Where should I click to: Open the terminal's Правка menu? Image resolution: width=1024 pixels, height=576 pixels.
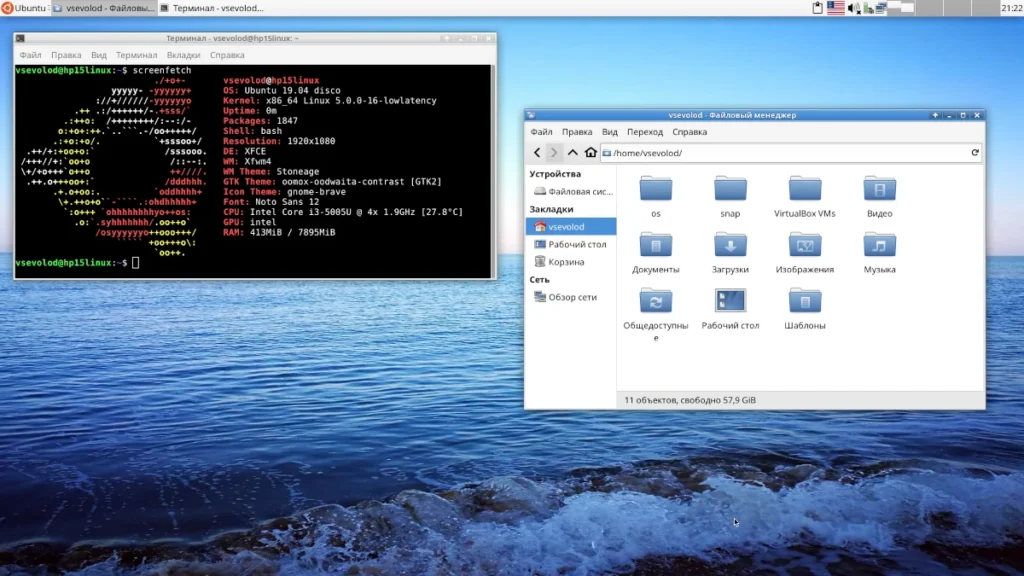pyautogui.click(x=66, y=55)
